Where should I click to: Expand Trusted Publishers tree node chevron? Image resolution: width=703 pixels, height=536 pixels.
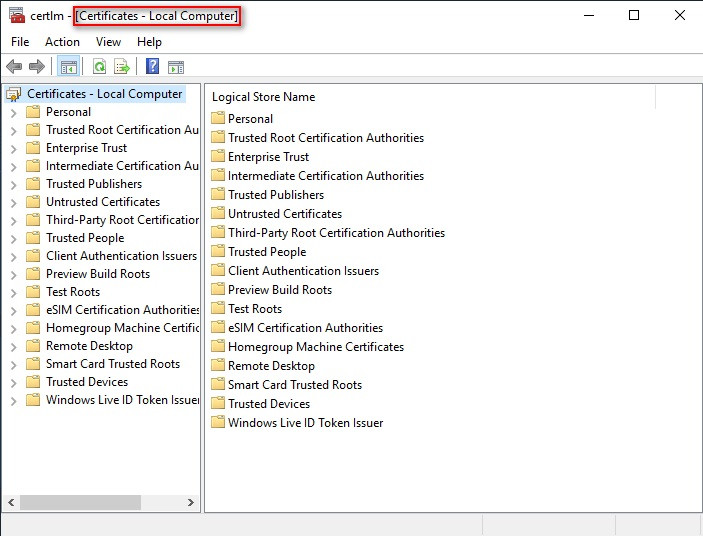click(13, 184)
